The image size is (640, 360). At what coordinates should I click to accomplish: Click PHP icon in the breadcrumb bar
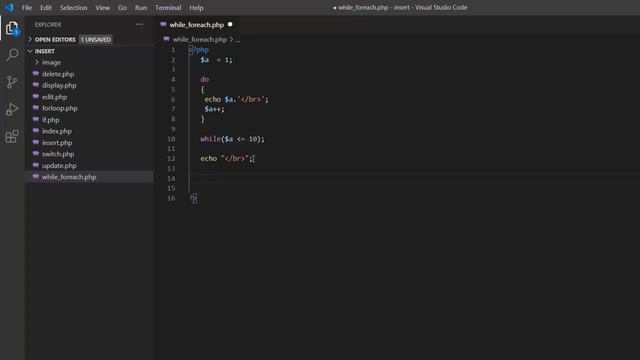tap(167, 39)
